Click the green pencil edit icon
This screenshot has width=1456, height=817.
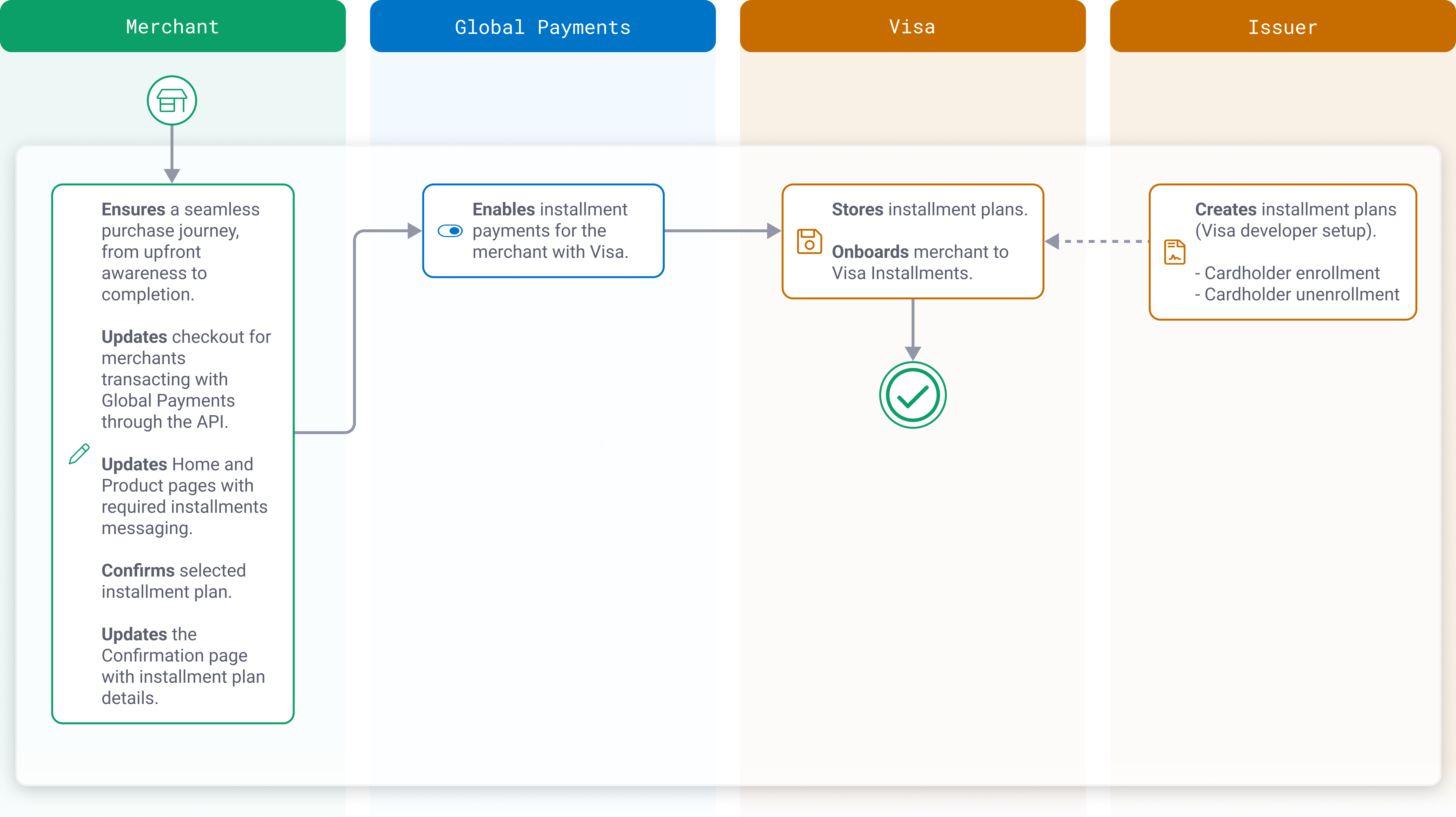79,454
